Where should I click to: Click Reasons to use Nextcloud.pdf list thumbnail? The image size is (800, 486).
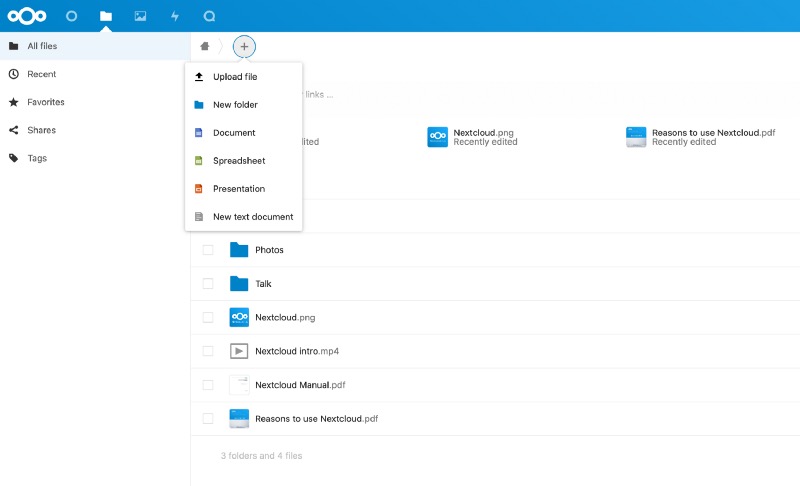pos(239,419)
